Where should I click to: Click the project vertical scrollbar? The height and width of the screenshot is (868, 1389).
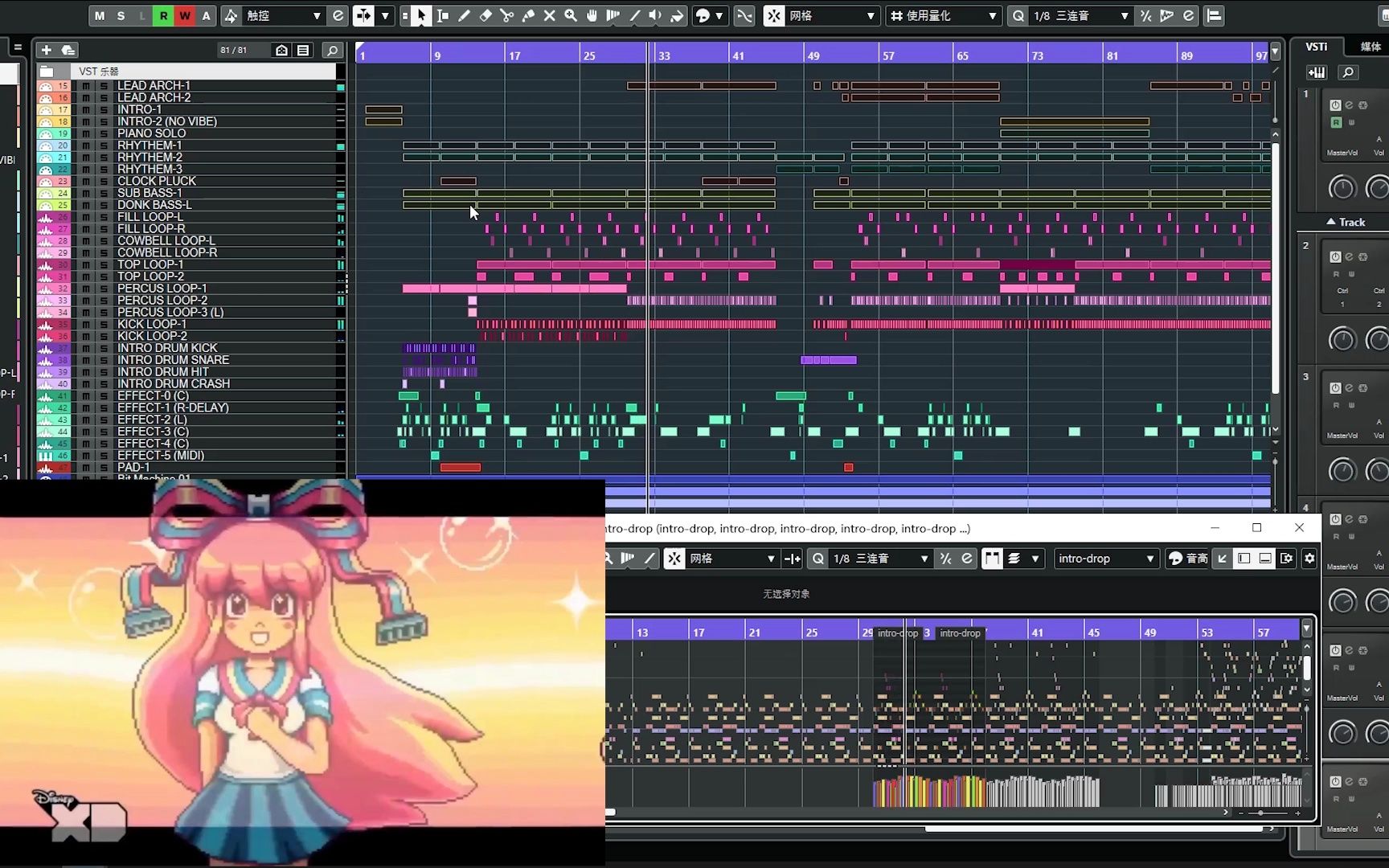(1275, 269)
